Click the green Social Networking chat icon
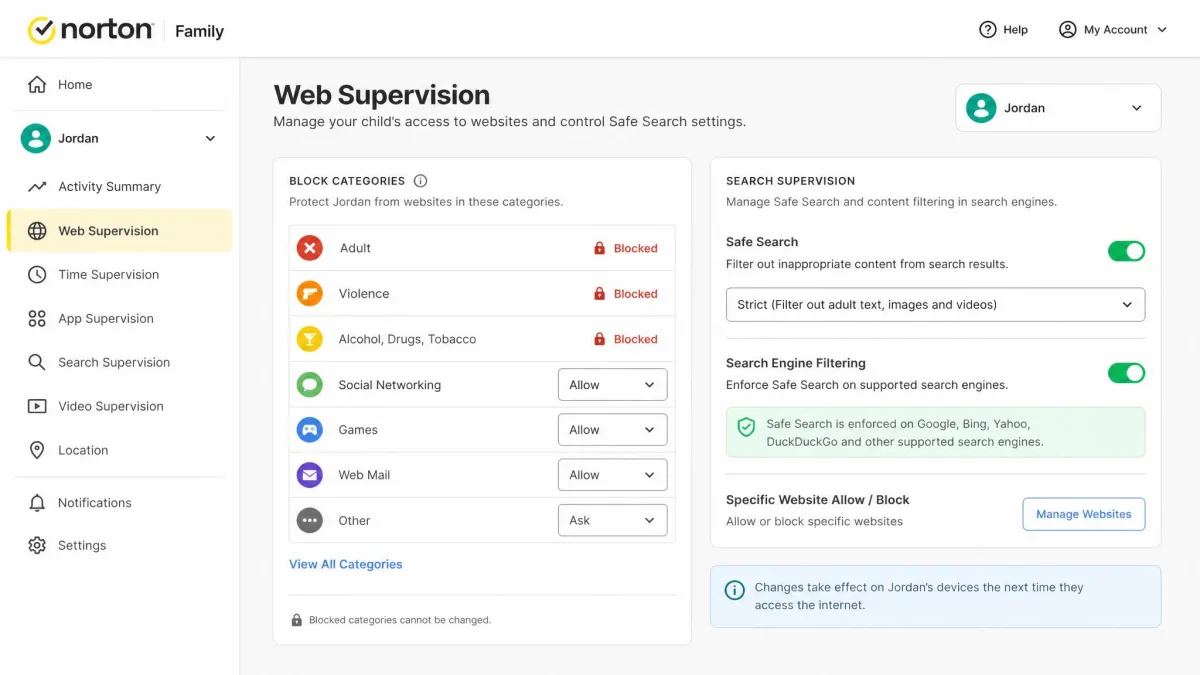 310,385
